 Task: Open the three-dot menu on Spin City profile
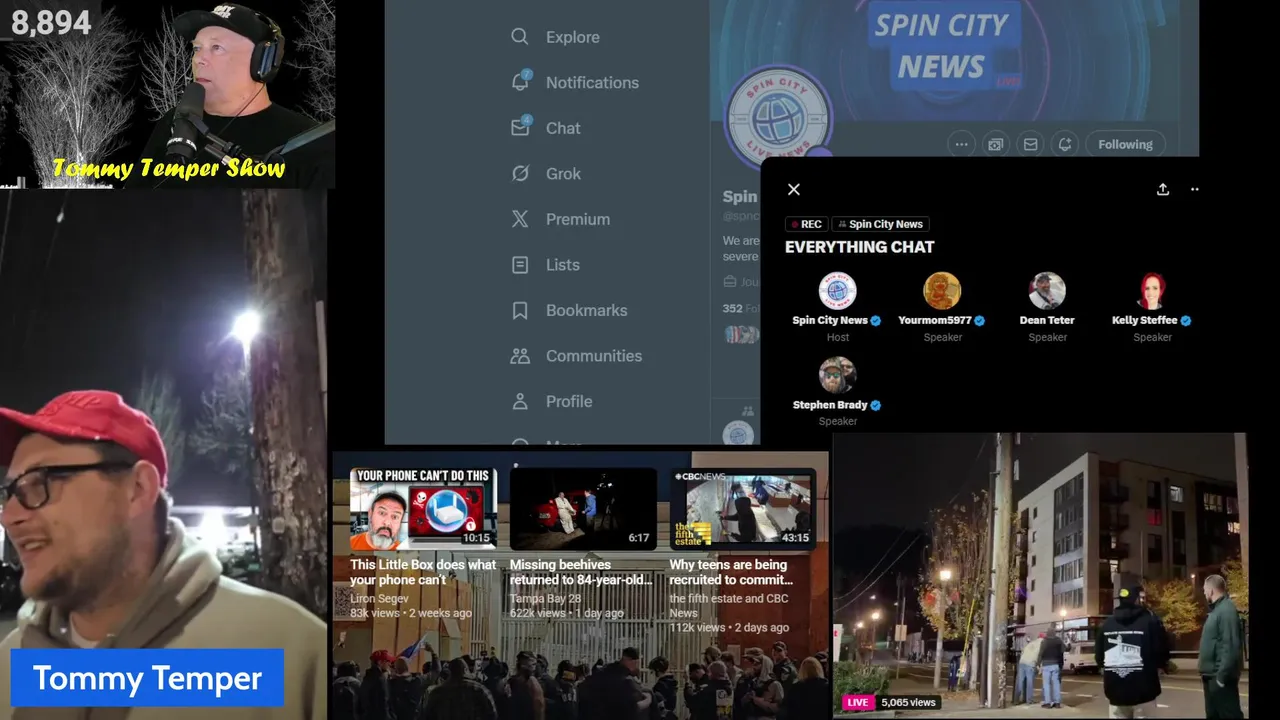pyautogui.click(x=961, y=144)
